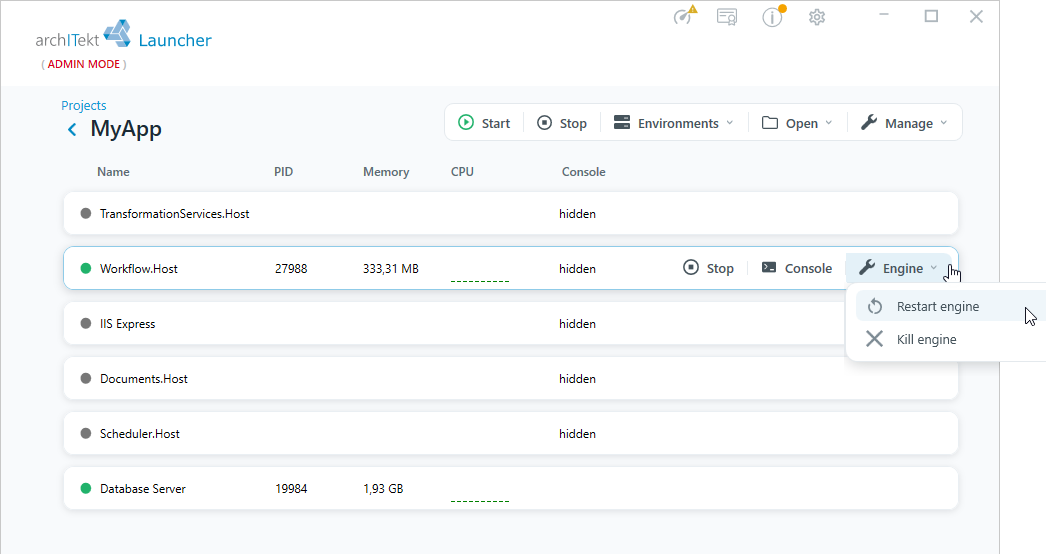Start all services with the Start button
This screenshot has height=554, width=1046.
click(x=484, y=123)
